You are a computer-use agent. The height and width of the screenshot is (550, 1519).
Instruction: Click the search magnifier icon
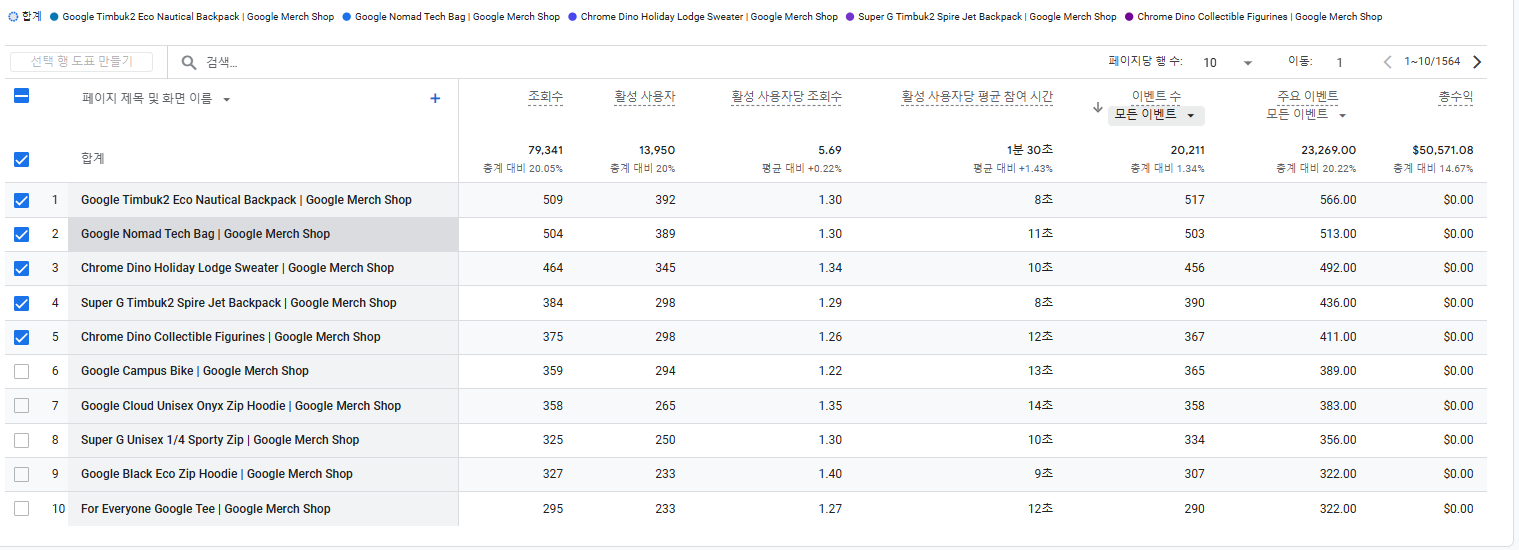[x=188, y=62]
